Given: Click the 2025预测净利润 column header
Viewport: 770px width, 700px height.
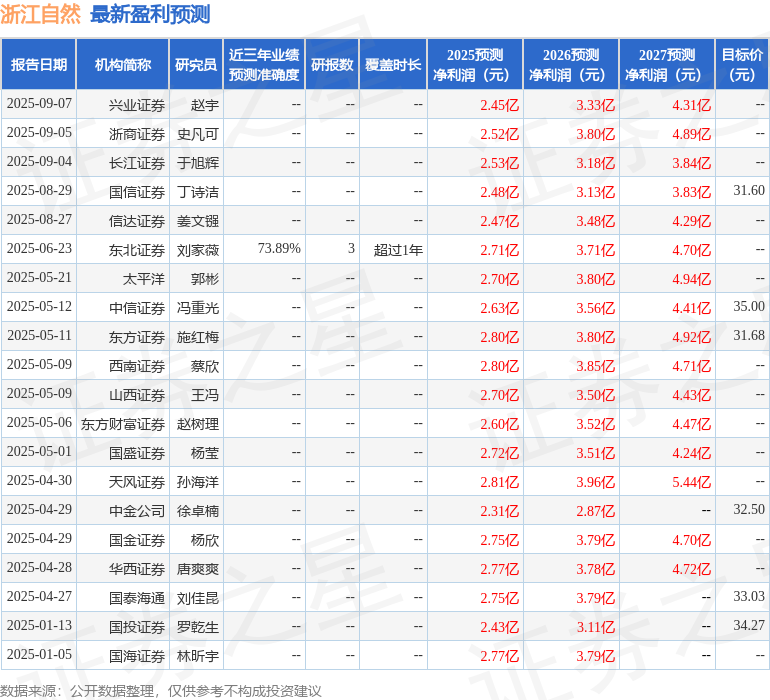Looking at the screenshot, I should [x=475, y=64].
